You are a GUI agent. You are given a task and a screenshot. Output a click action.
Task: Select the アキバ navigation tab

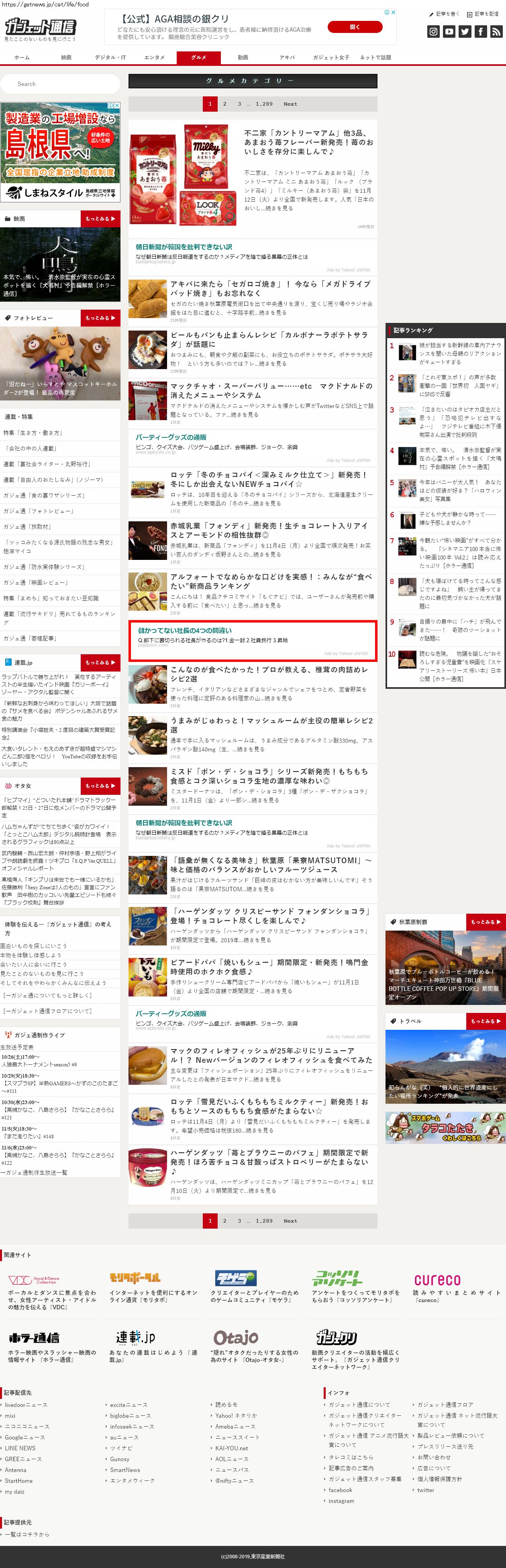click(x=287, y=57)
